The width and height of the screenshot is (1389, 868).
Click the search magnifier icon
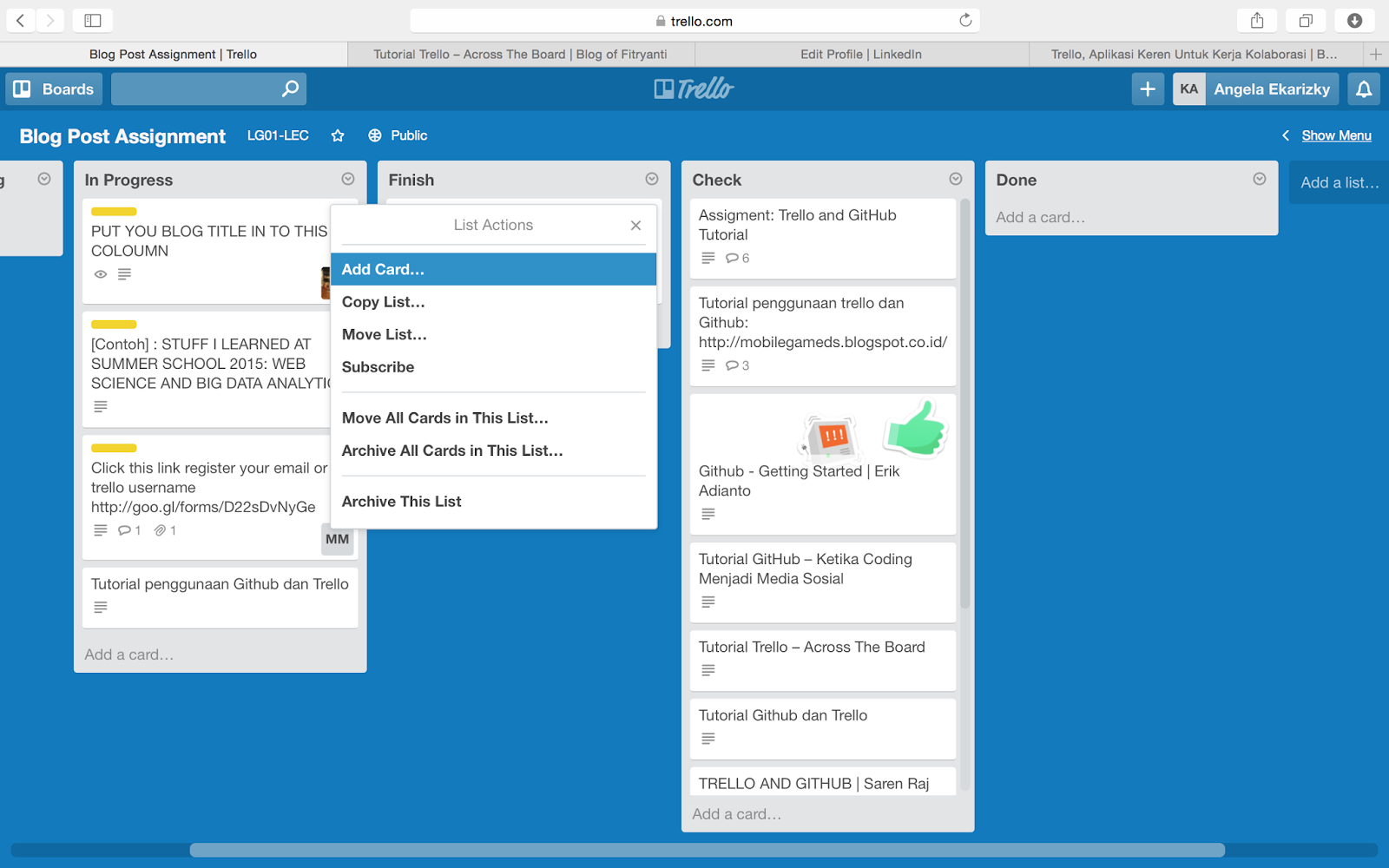[x=290, y=89]
